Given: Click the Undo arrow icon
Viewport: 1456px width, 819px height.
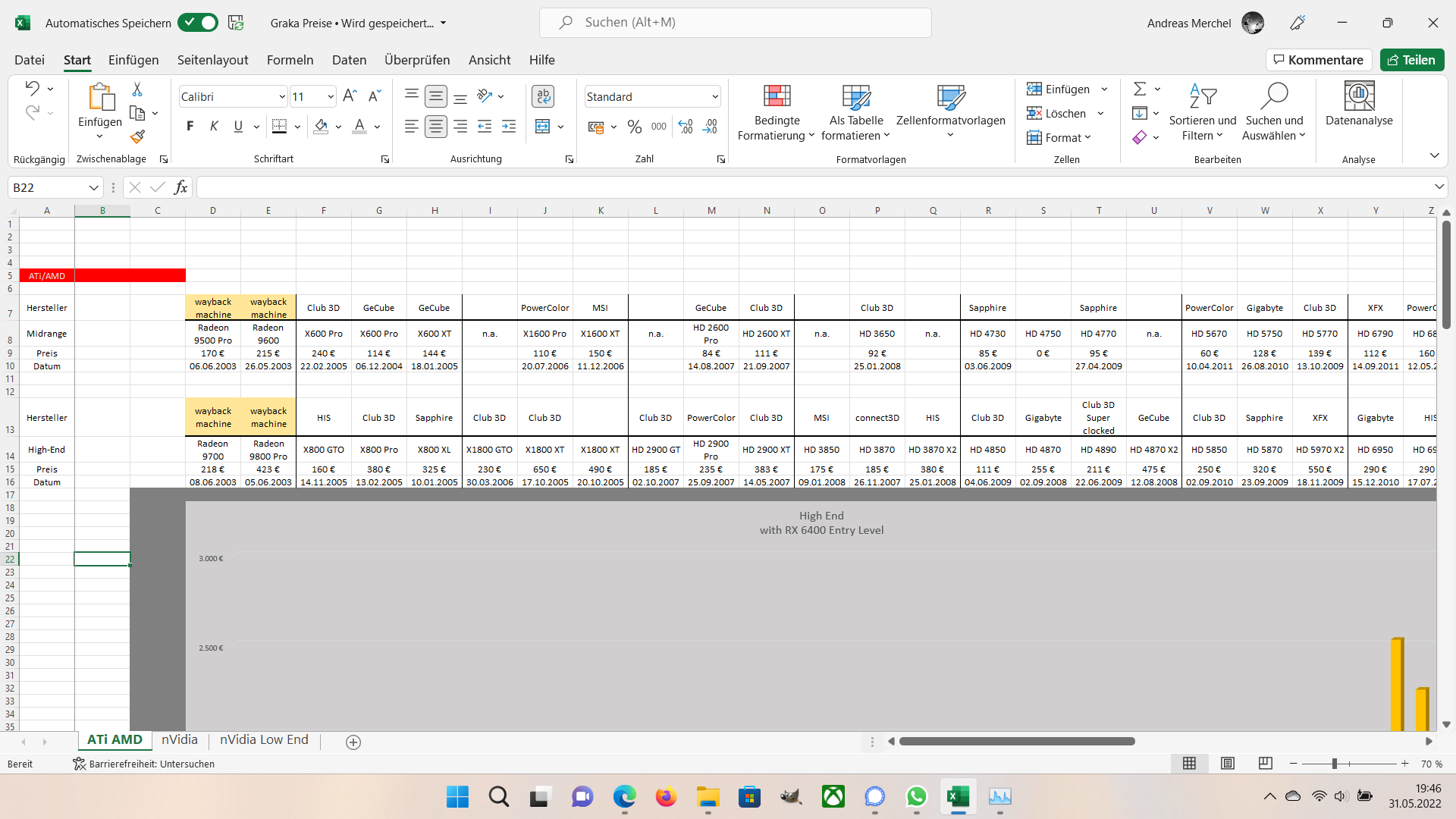Looking at the screenshot, I should (x=32, y=89).
